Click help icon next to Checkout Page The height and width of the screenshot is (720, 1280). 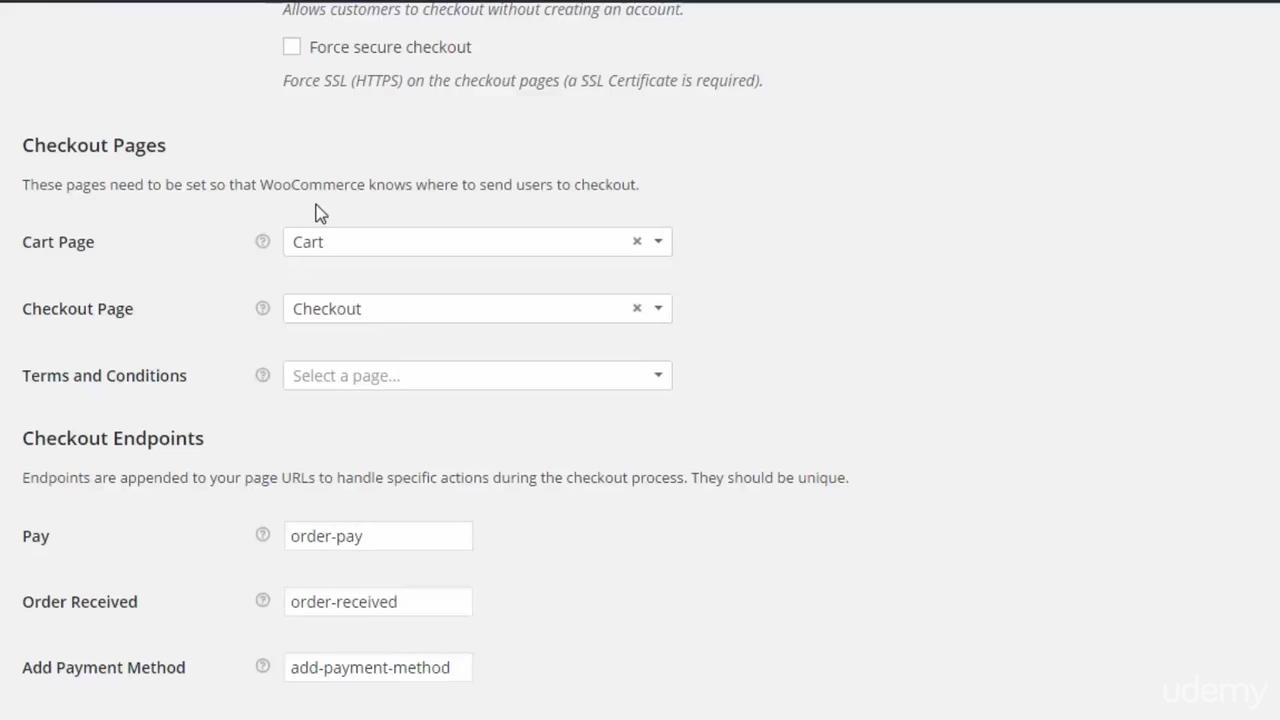262,308
